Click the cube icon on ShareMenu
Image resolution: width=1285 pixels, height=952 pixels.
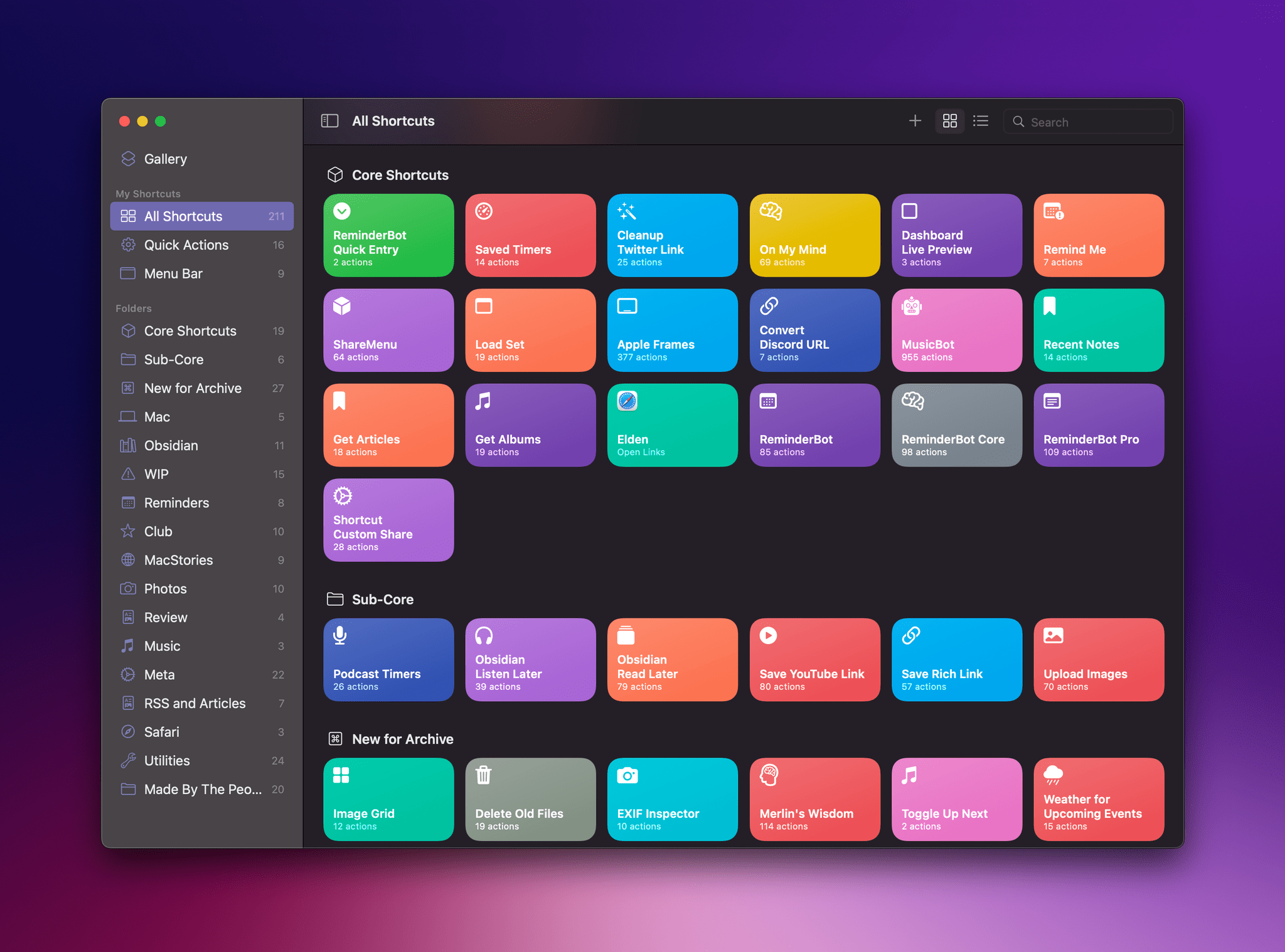click(x=342, y=306)
